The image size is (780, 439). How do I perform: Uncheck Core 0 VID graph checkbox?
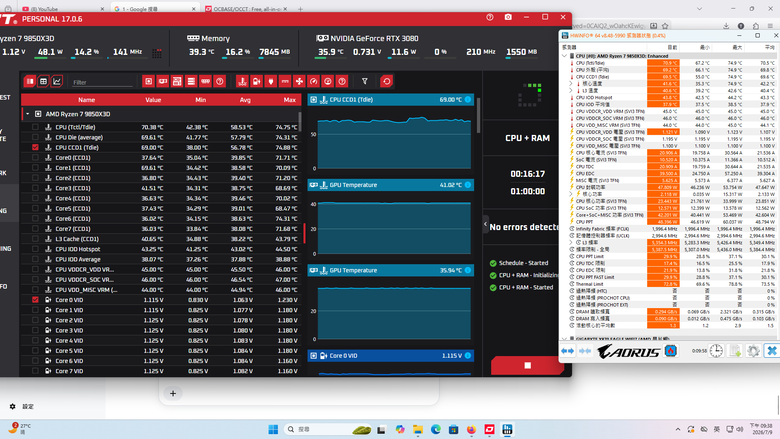pos(35,300)
